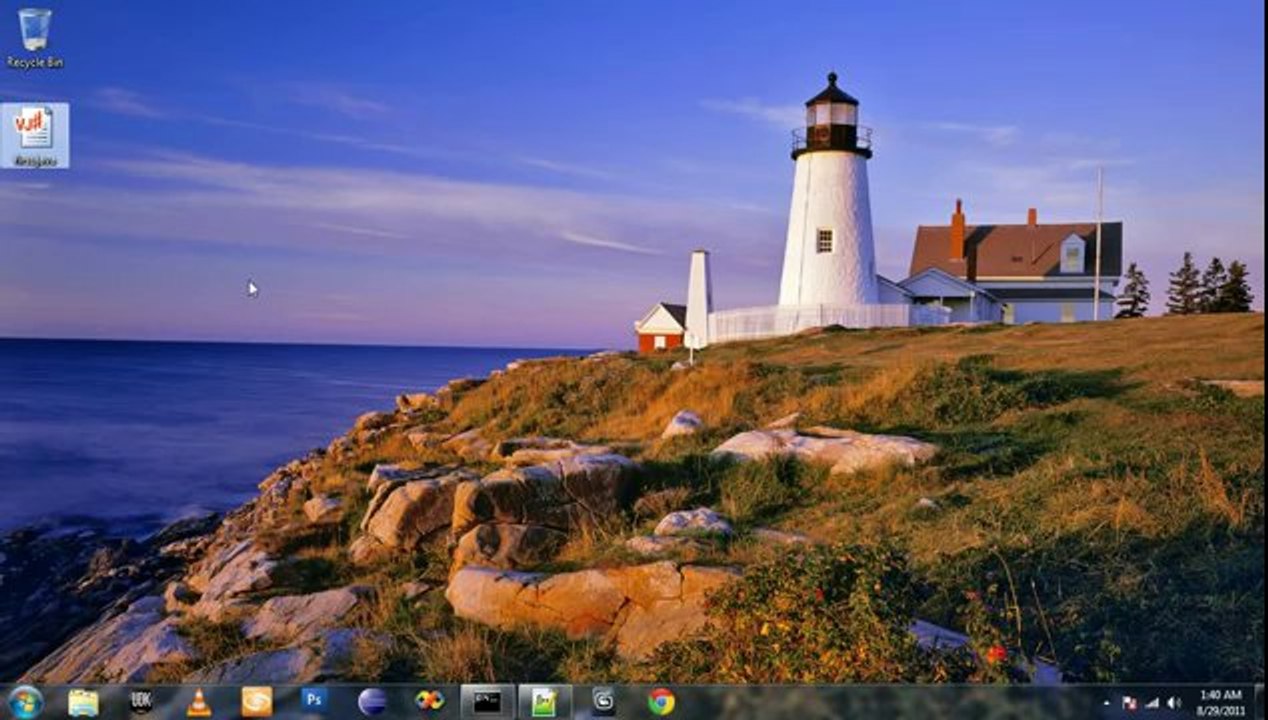
Task: Launch Google Chrome from the taskbar
Action: point(661,702)
